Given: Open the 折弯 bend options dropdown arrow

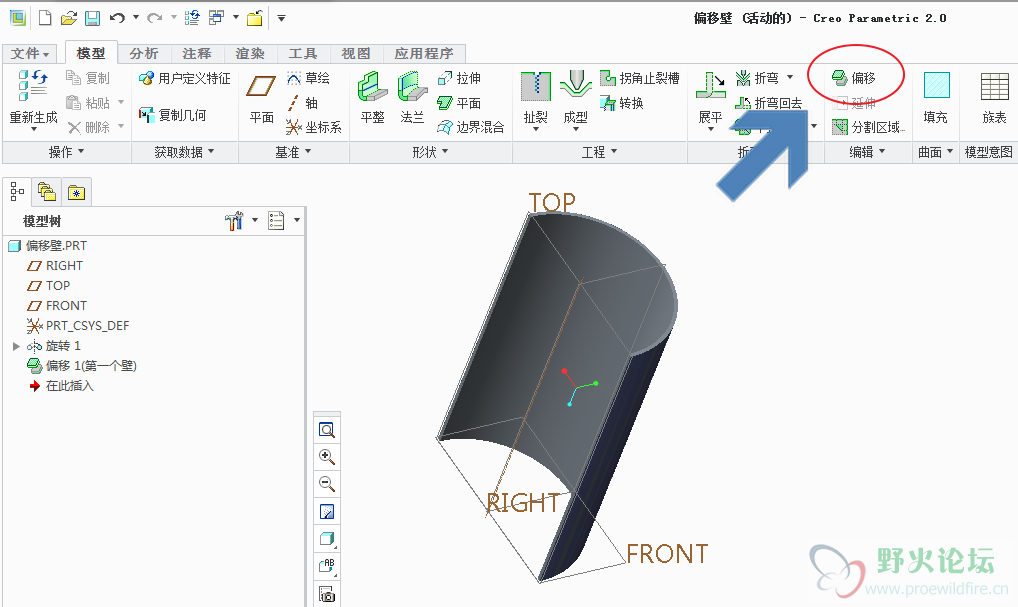Looking at the screenshot, I should pyautogui.click(x=790, y=77).
